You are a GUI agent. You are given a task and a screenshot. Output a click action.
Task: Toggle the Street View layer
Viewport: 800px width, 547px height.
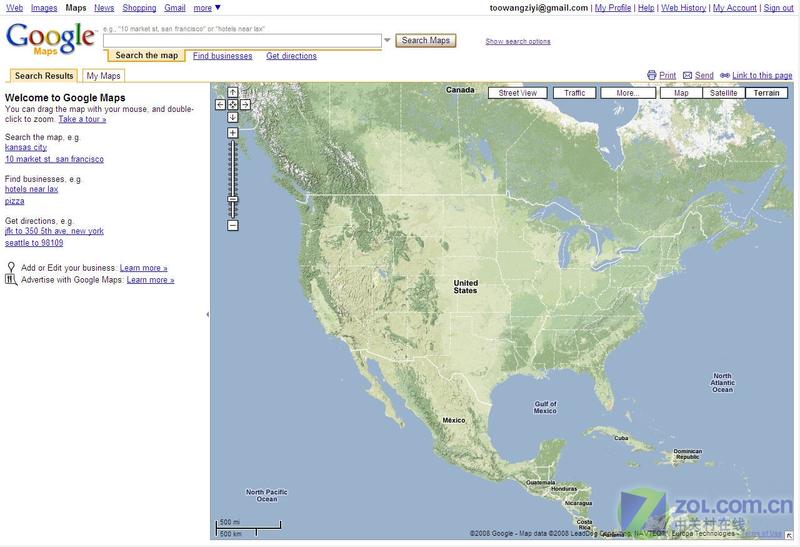coord(518,93)
